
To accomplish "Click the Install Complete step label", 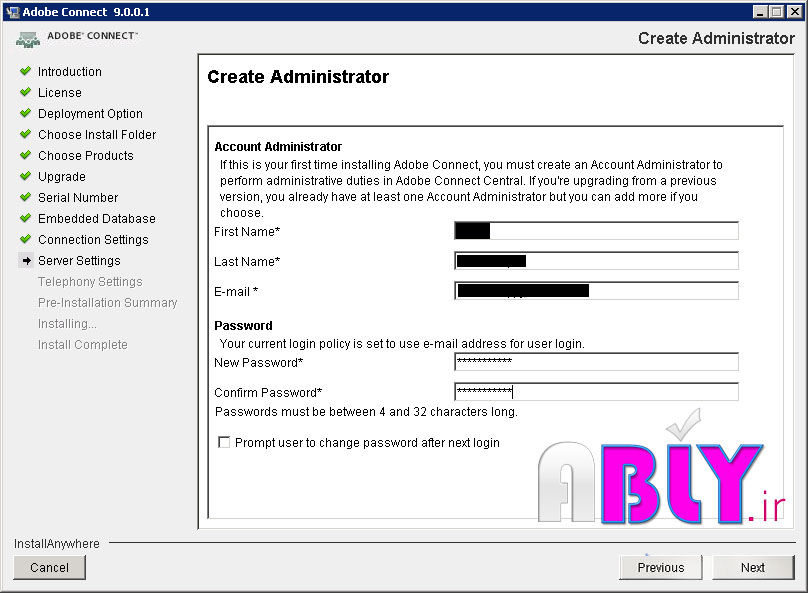I will point(82,345).
